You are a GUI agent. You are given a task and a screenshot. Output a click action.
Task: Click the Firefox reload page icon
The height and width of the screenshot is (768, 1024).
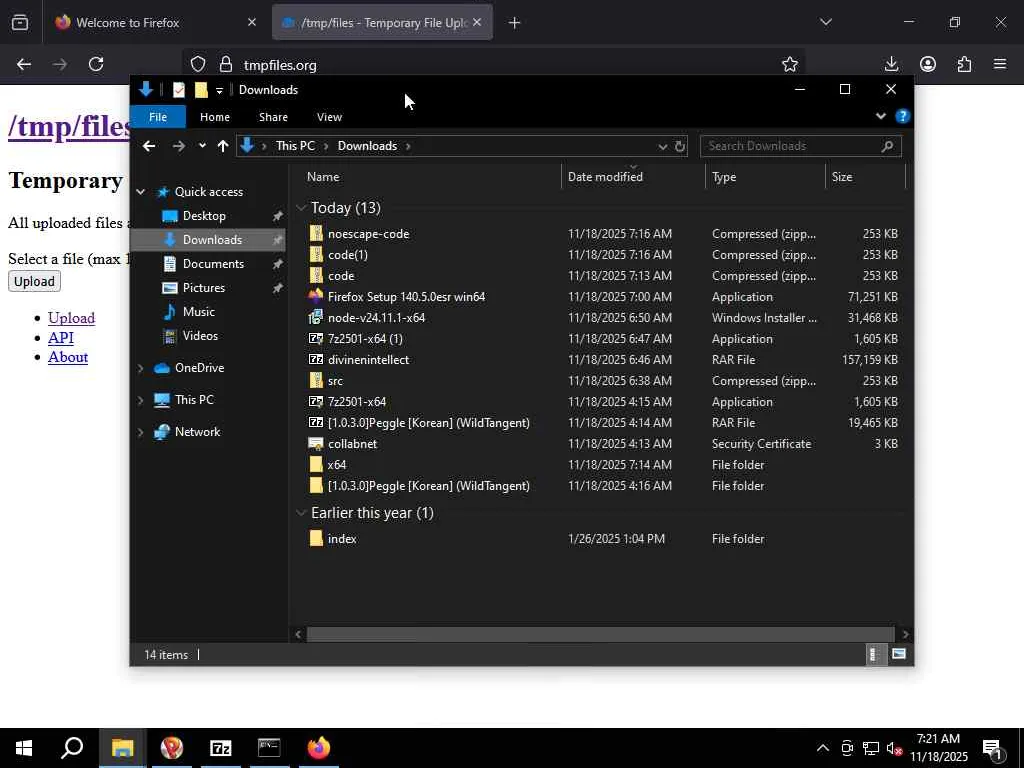click(x=96, y=64)
